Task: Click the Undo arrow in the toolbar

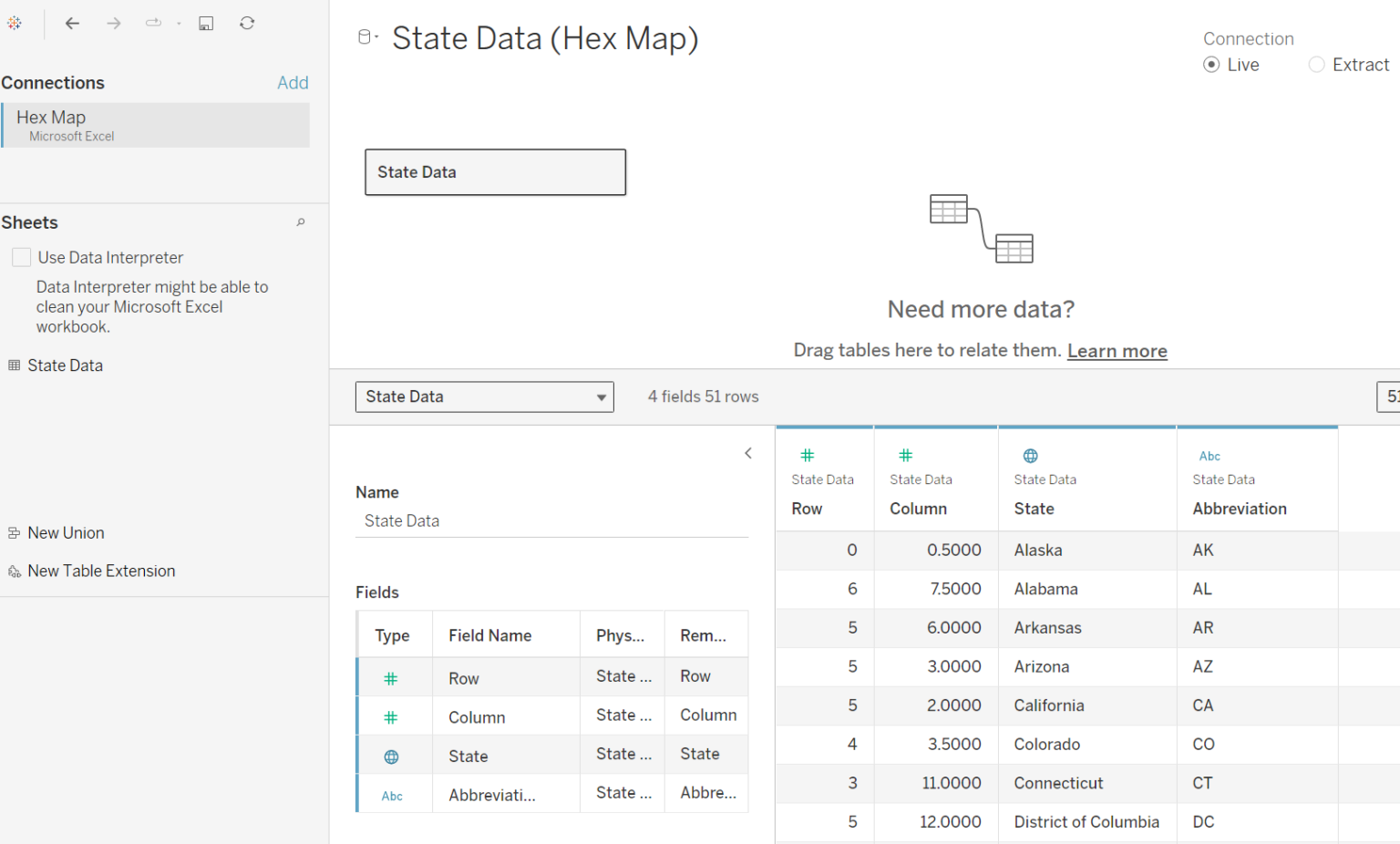Action: 72,23
